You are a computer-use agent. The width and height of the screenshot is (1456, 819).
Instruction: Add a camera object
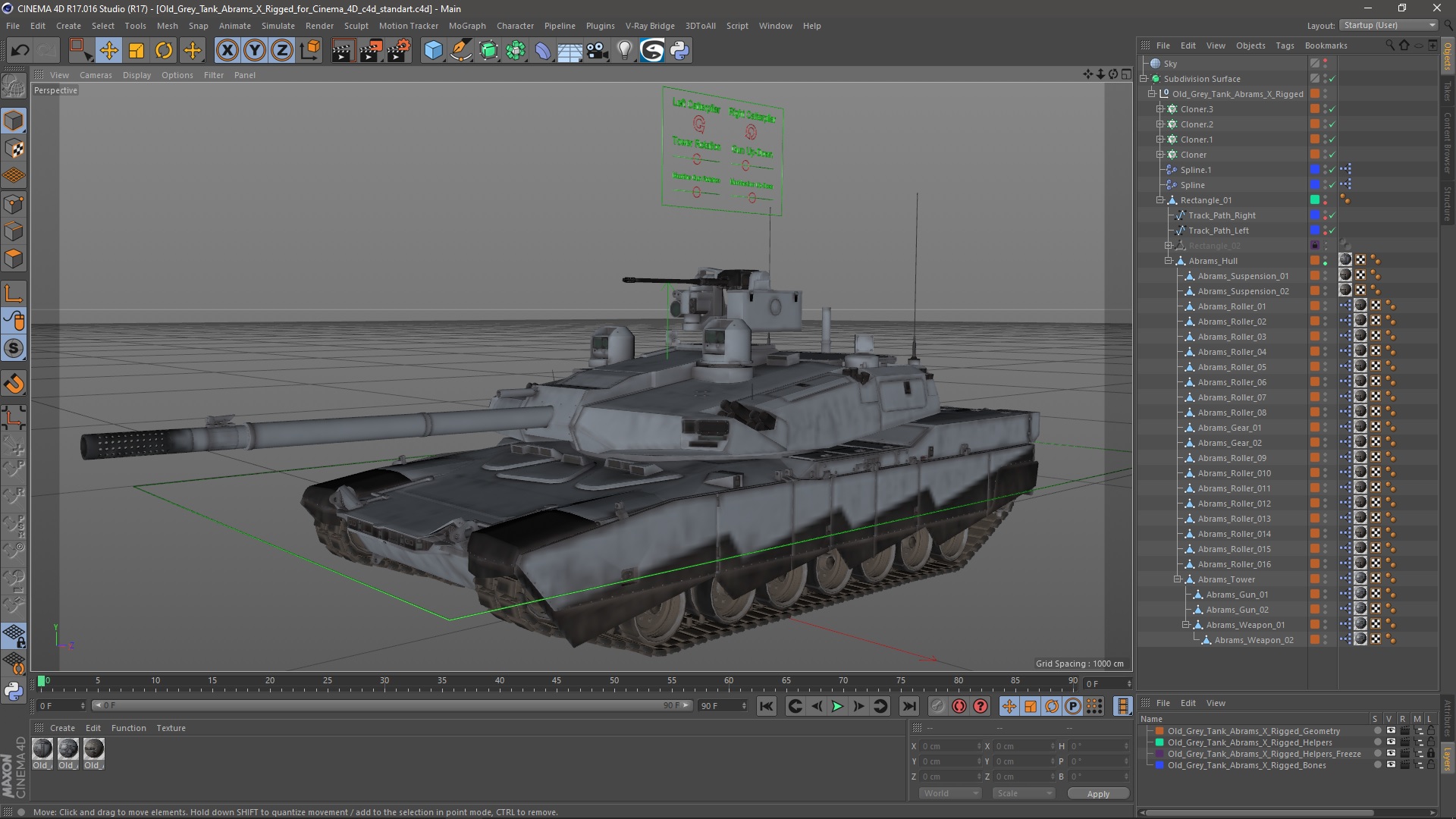pos(598,51)
